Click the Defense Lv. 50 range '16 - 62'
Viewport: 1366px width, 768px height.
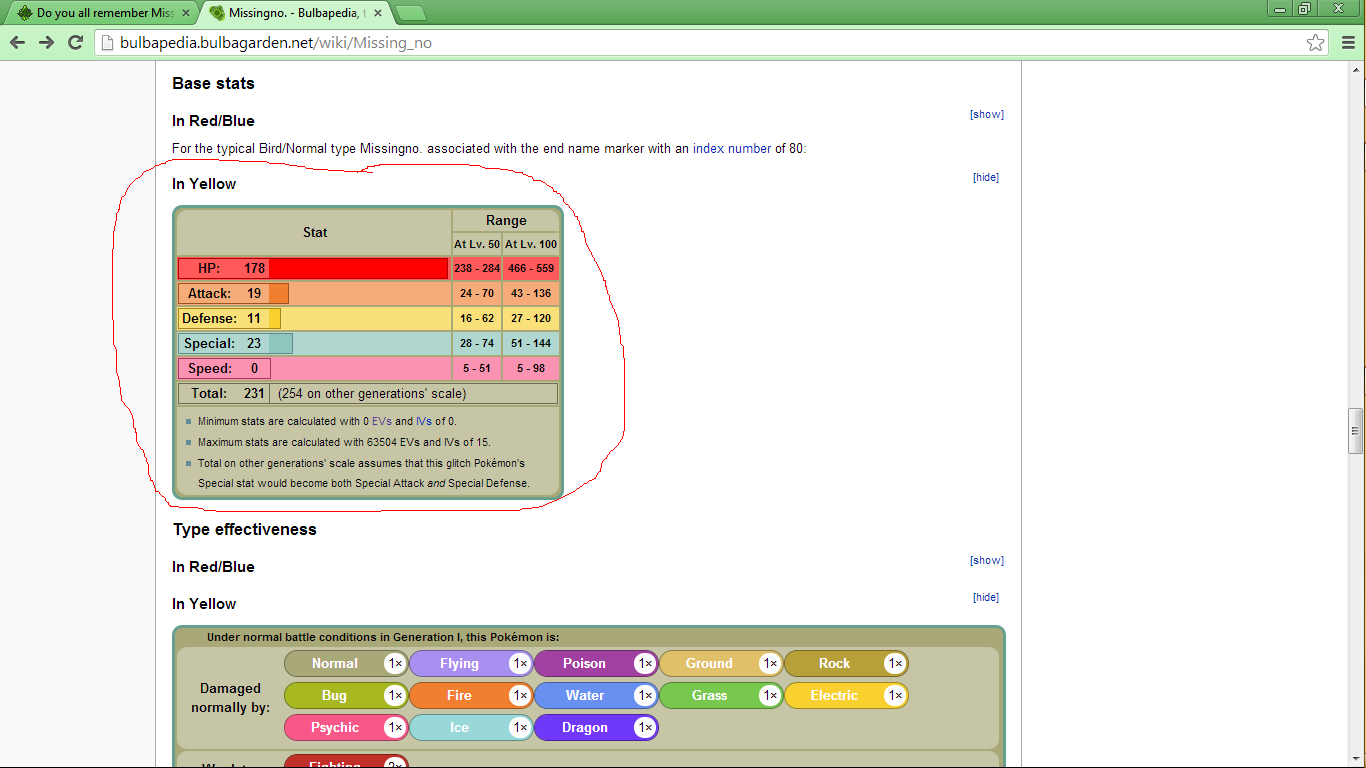(477, 318)
